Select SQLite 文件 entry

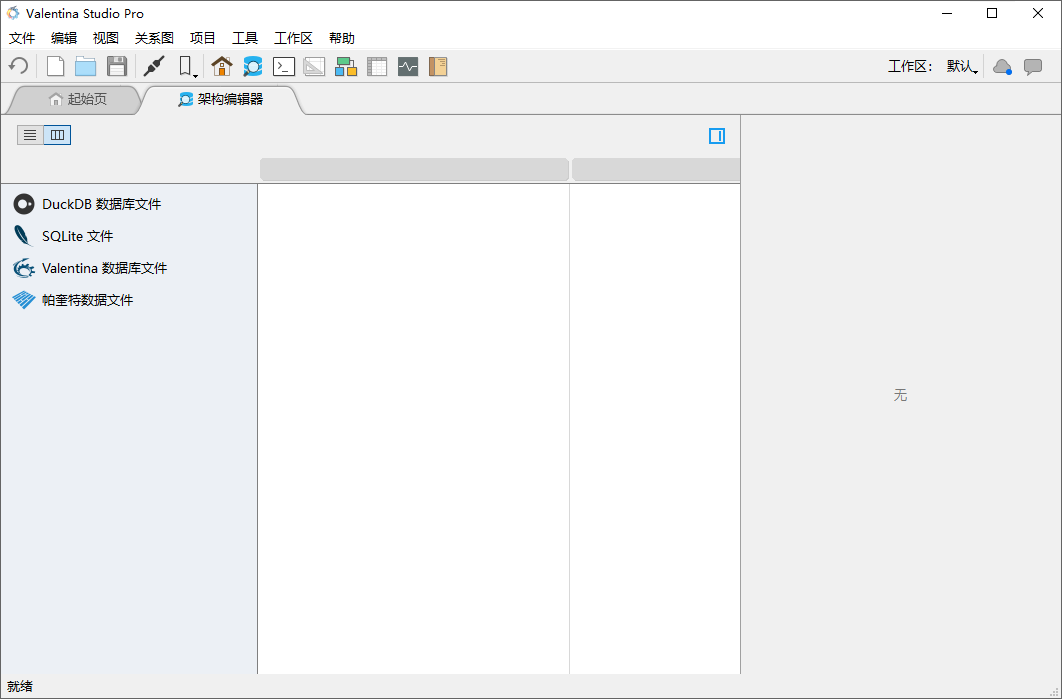pyautogui.click(x=129, y=236)
